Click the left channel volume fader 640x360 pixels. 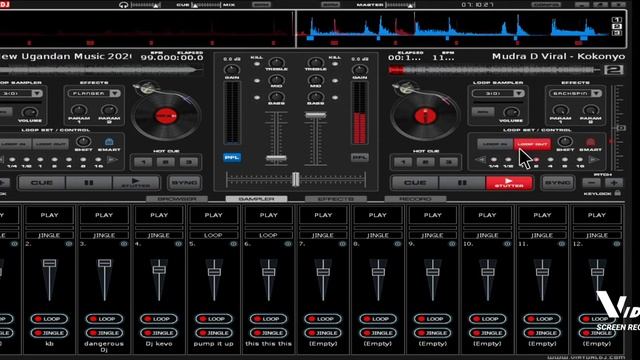click(276, 158)
